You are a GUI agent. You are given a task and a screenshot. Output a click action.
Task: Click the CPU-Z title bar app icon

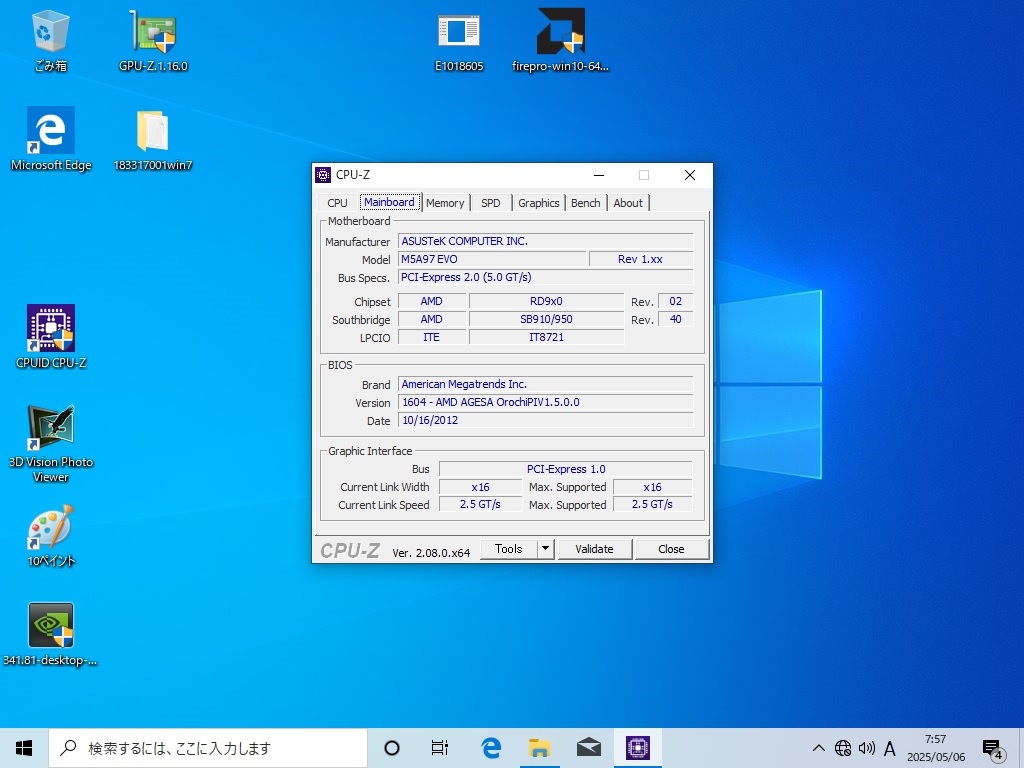point(323,175)
